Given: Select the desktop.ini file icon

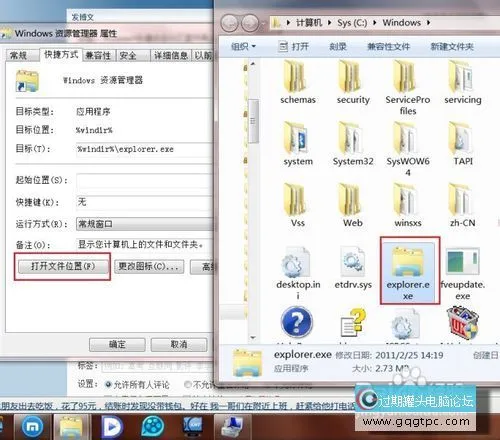Looking at the screenshot, I should (x=295, y=262).
